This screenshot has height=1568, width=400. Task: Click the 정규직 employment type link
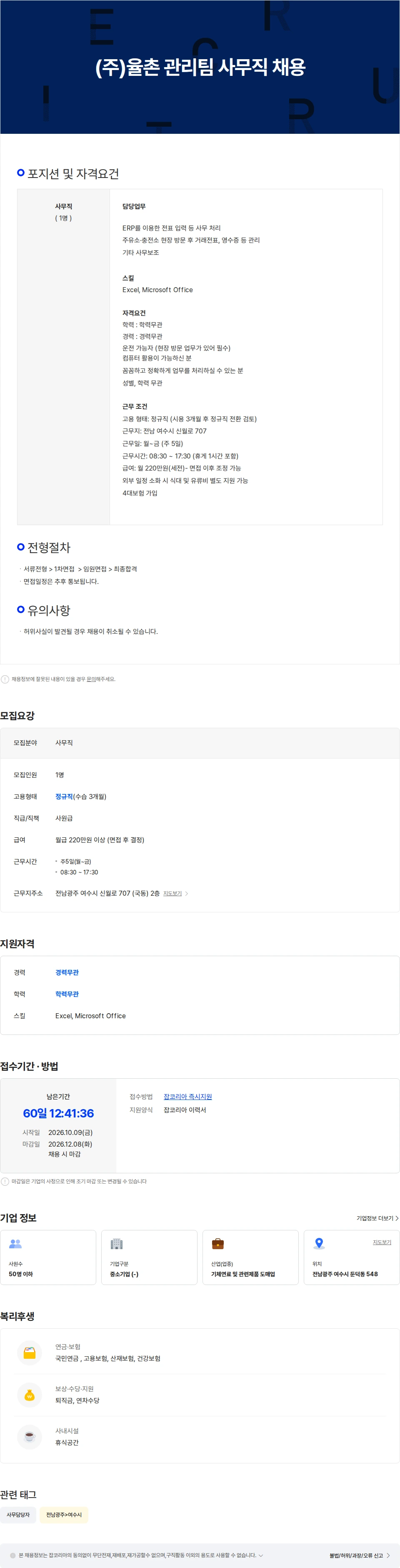(x=64, y=796)
